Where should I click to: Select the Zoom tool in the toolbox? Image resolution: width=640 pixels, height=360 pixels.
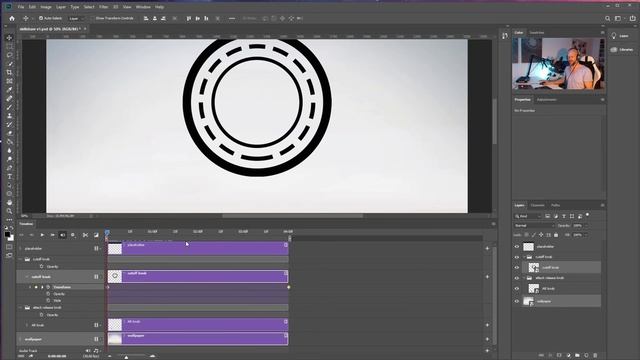tap(9, 211)
